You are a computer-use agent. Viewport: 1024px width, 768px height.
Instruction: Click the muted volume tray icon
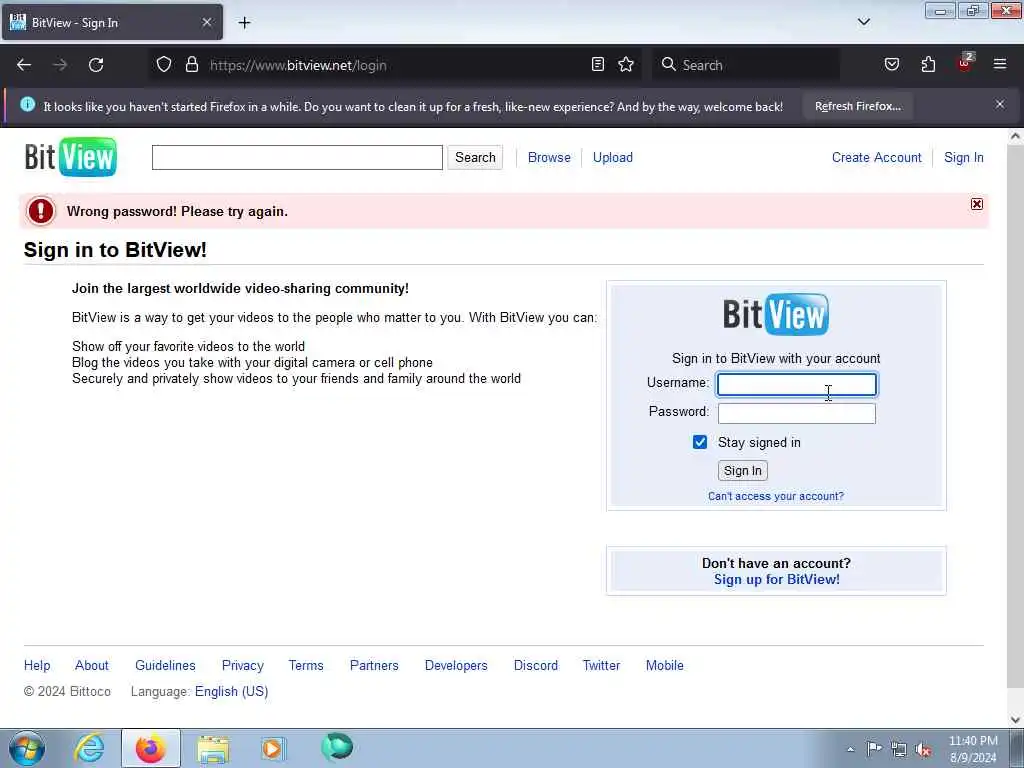[x=923, y=749]
